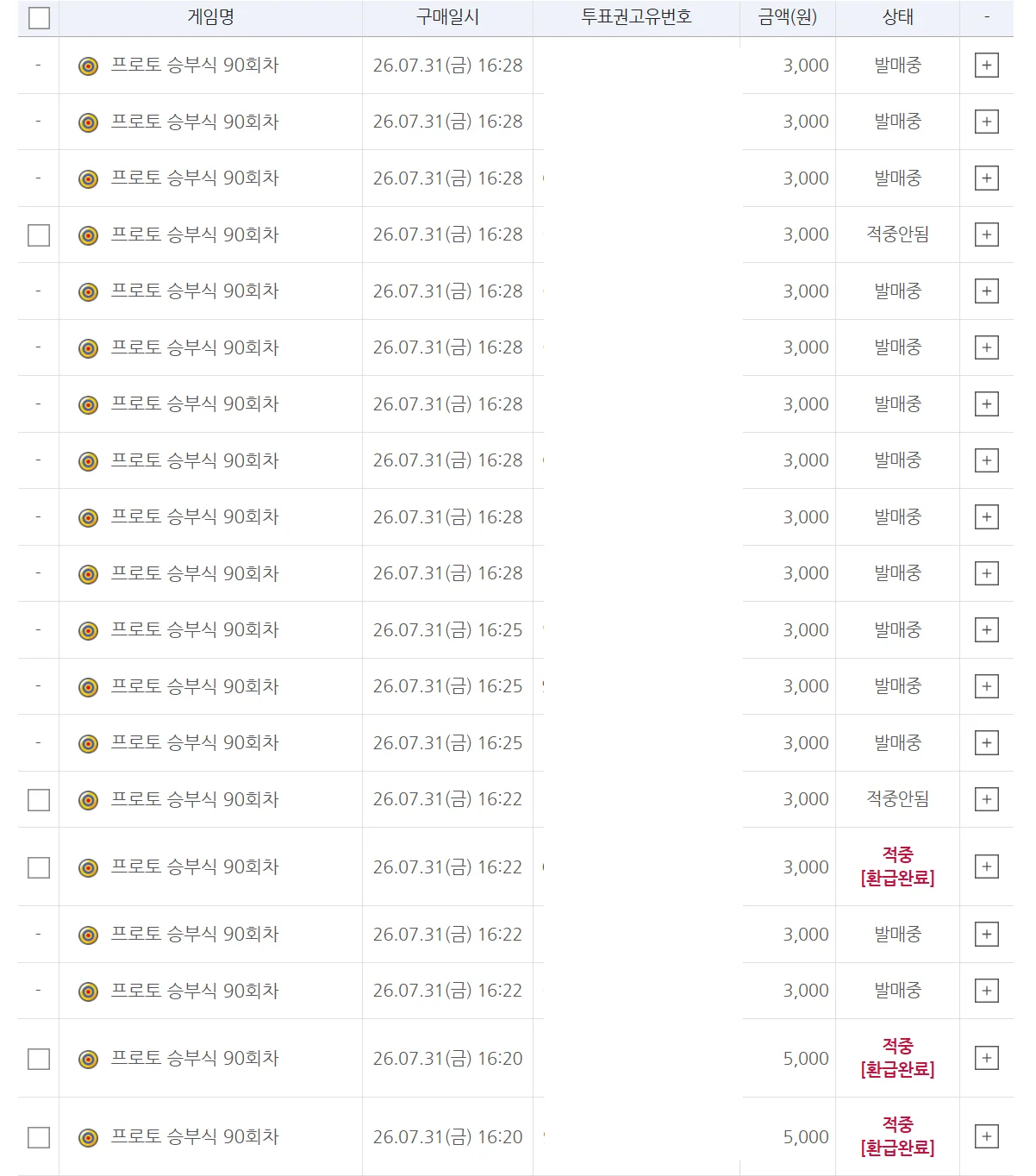Expand the bottom 5,000원 row plus button
Screen dimensions: 1036x1176
point(987,1136)
